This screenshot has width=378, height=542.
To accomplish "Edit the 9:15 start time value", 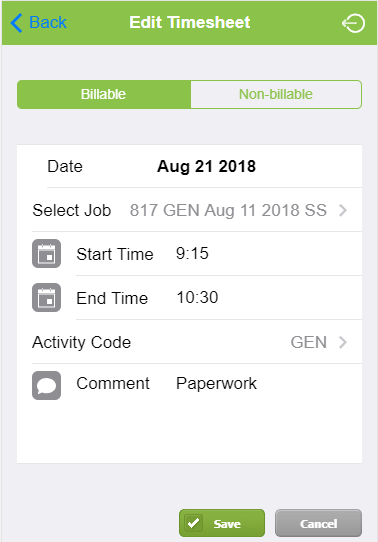I will coord(192,253).
